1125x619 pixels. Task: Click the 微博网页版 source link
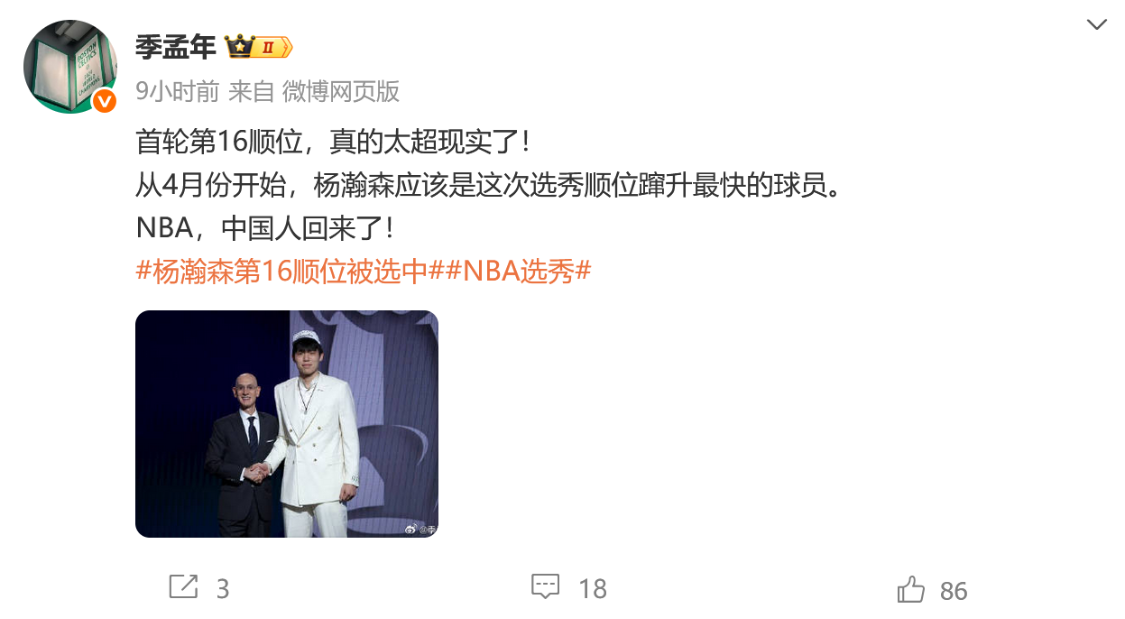tap(341, 91)
